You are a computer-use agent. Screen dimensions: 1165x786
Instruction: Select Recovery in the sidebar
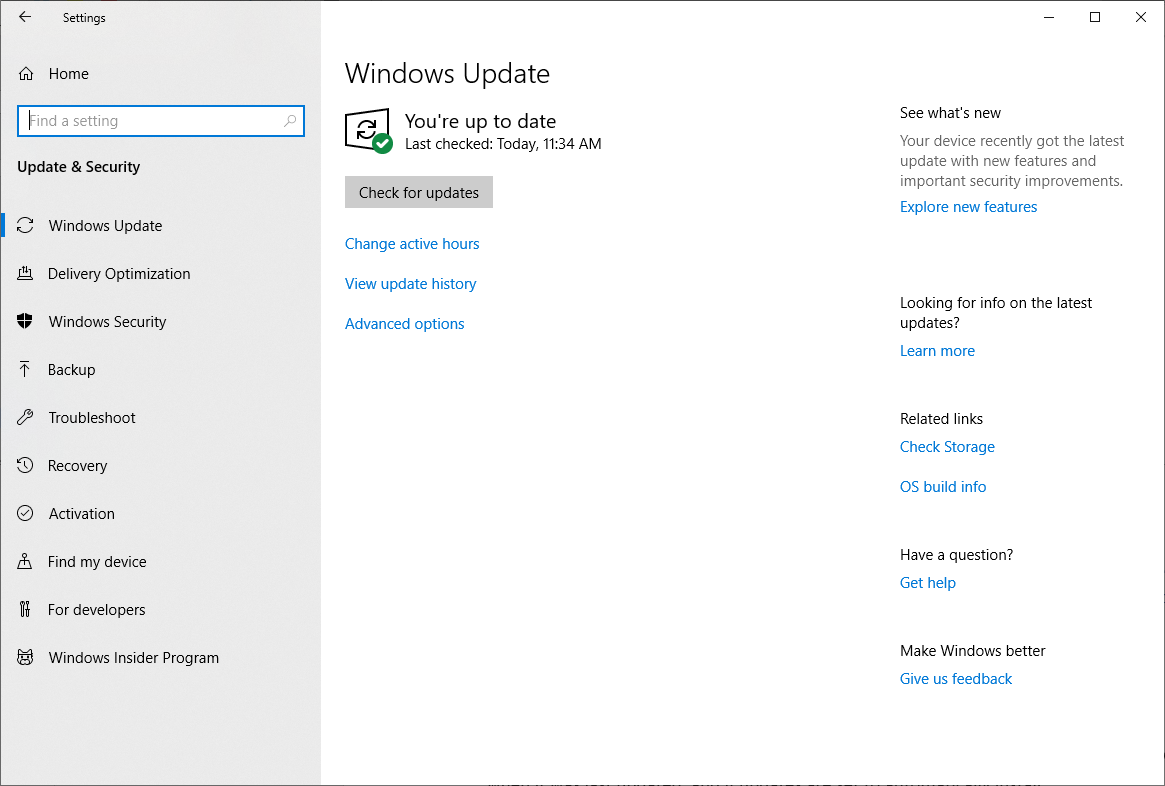(x=160, y=465)
